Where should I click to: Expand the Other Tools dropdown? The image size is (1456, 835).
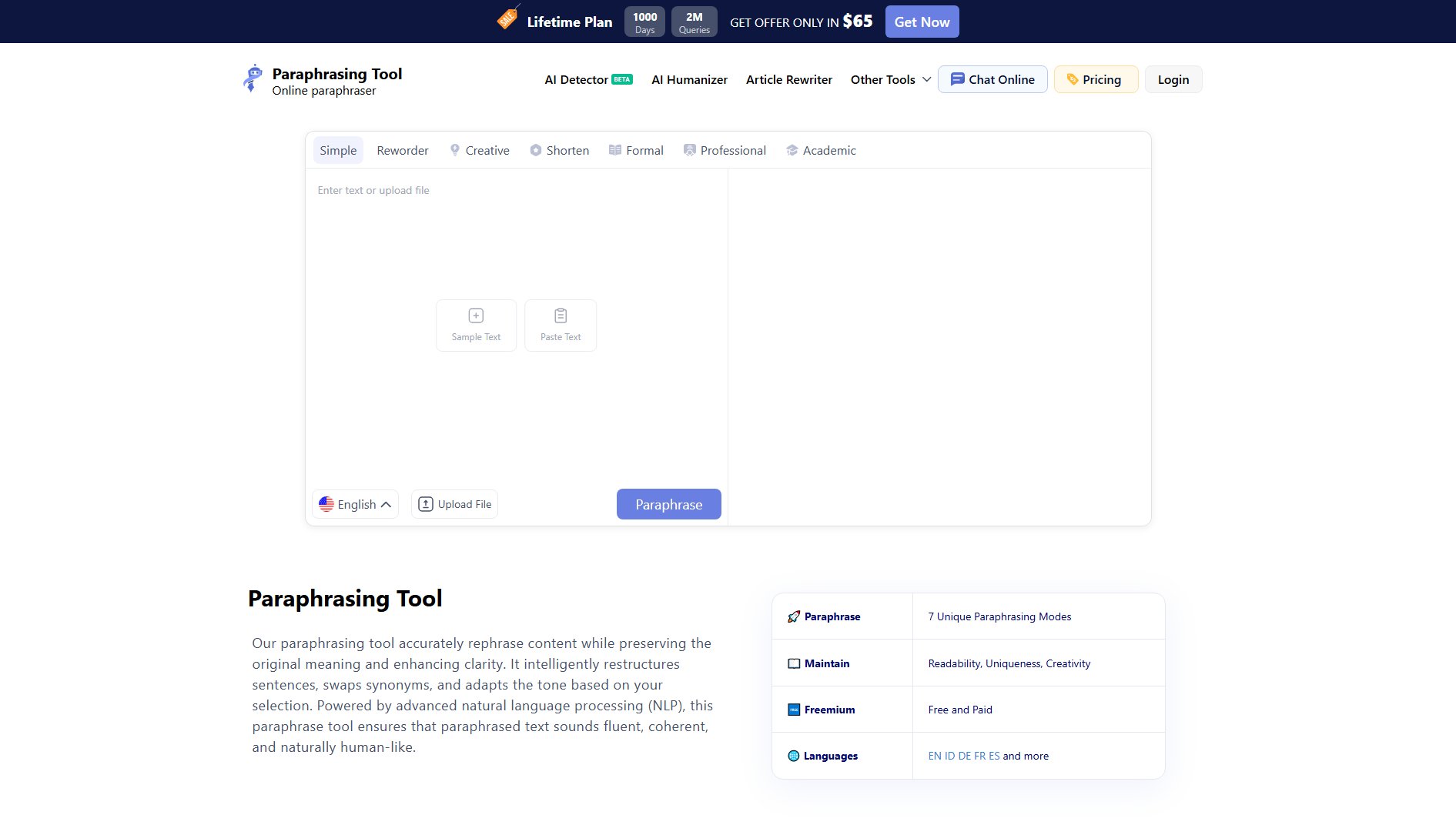coord(889,79)
